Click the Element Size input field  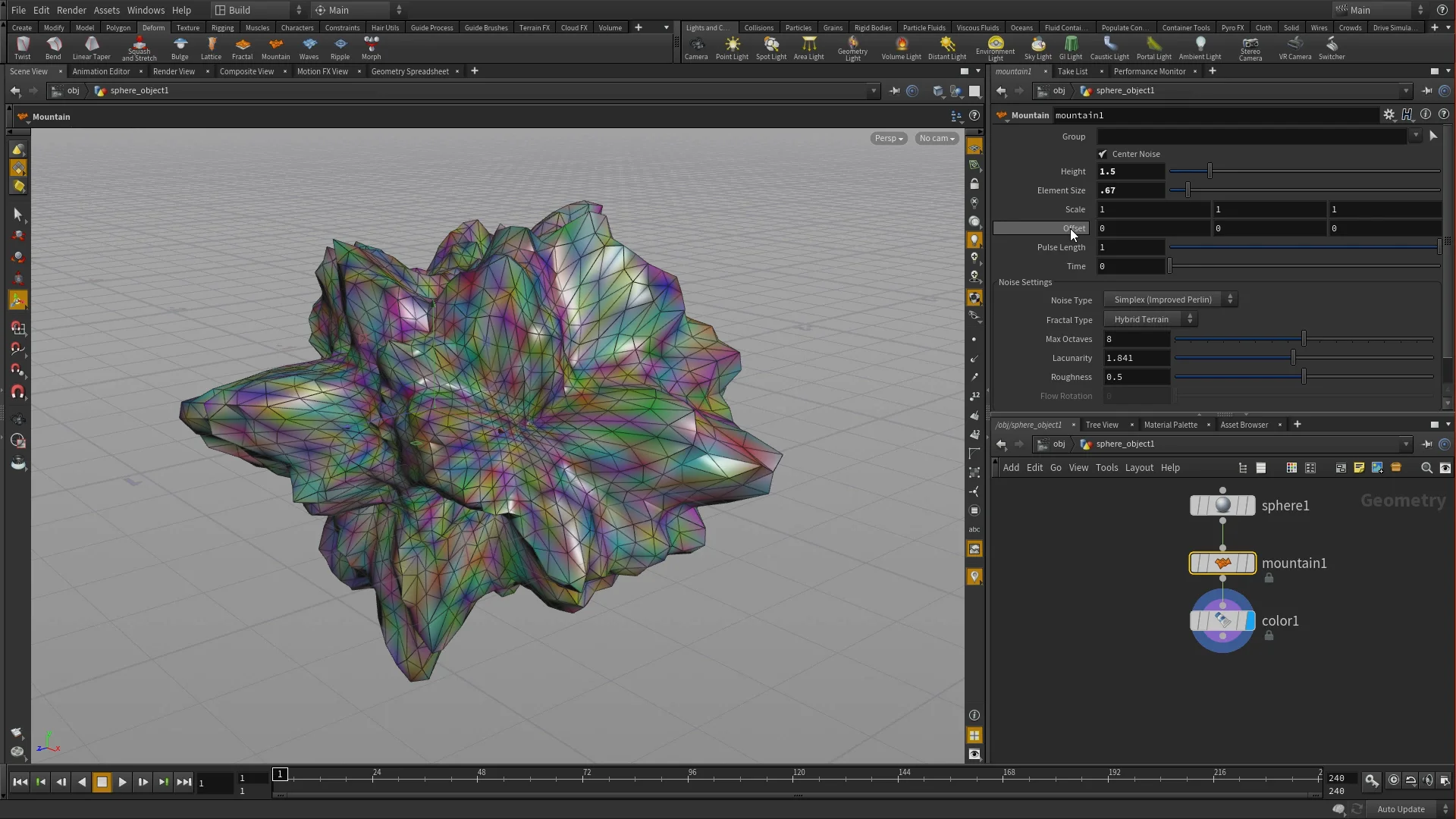coord(1130,190)
